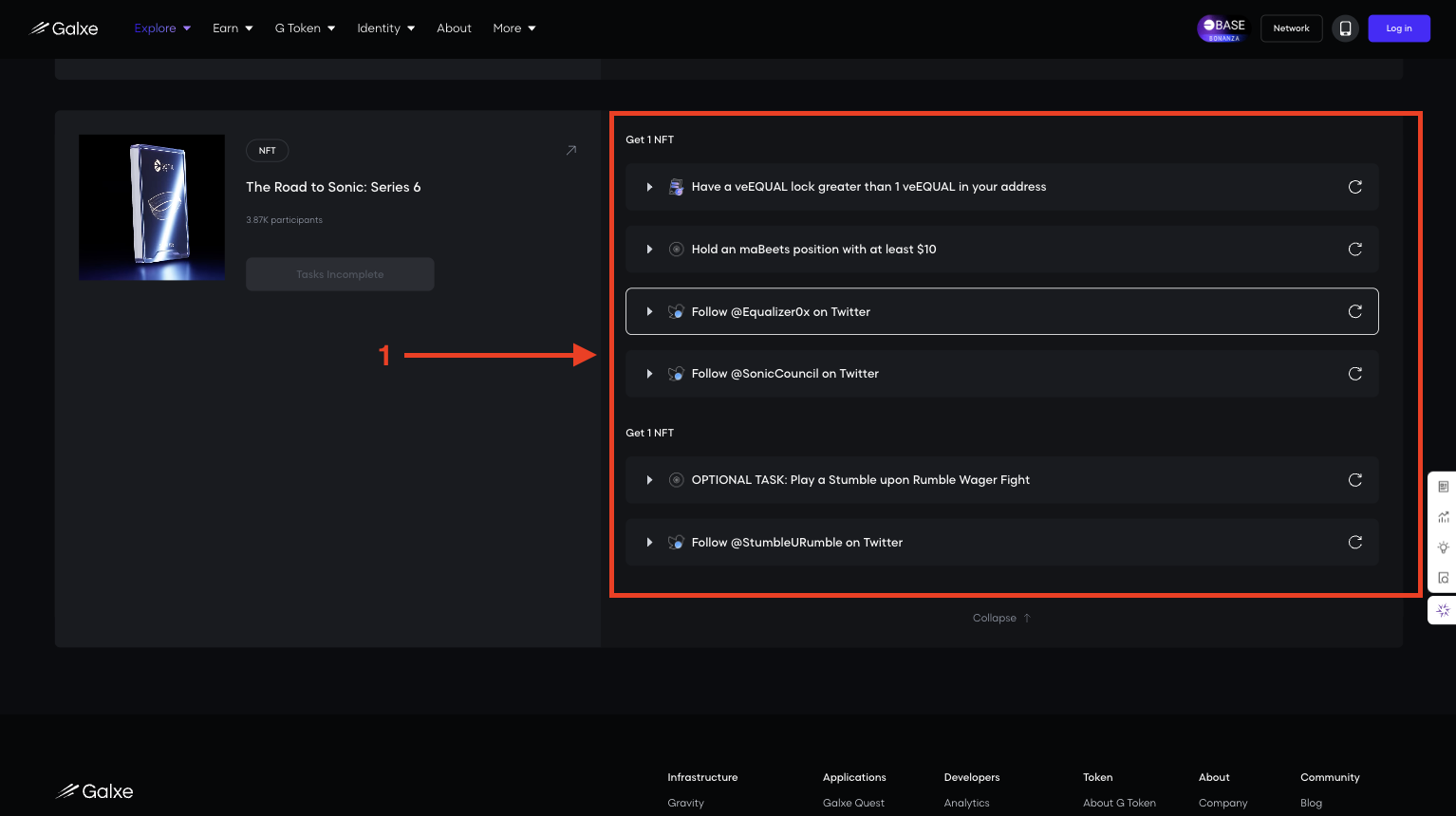Open the mobile app icon in the header
1456x816 pixels.
point(1345,28)
